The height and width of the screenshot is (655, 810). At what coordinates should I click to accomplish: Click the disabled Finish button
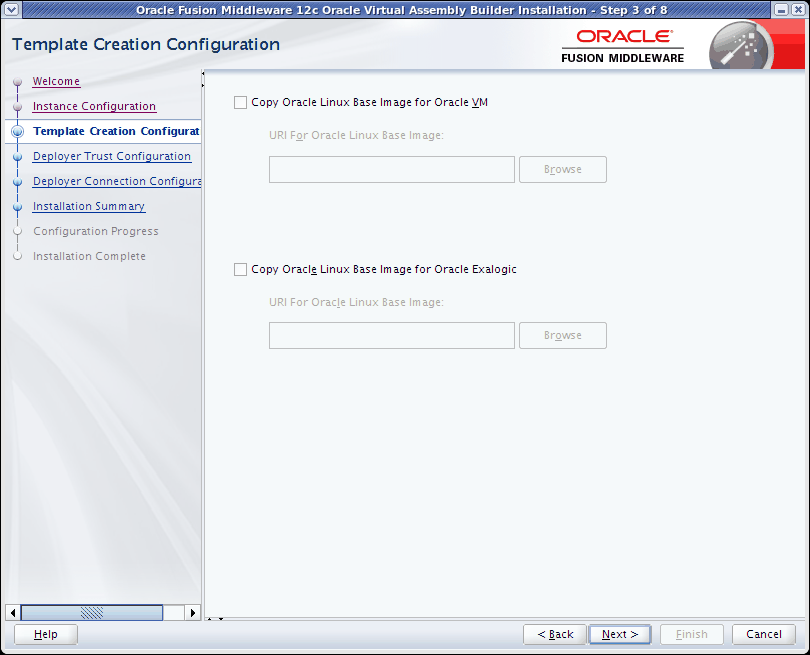click(x=692, y=634)
